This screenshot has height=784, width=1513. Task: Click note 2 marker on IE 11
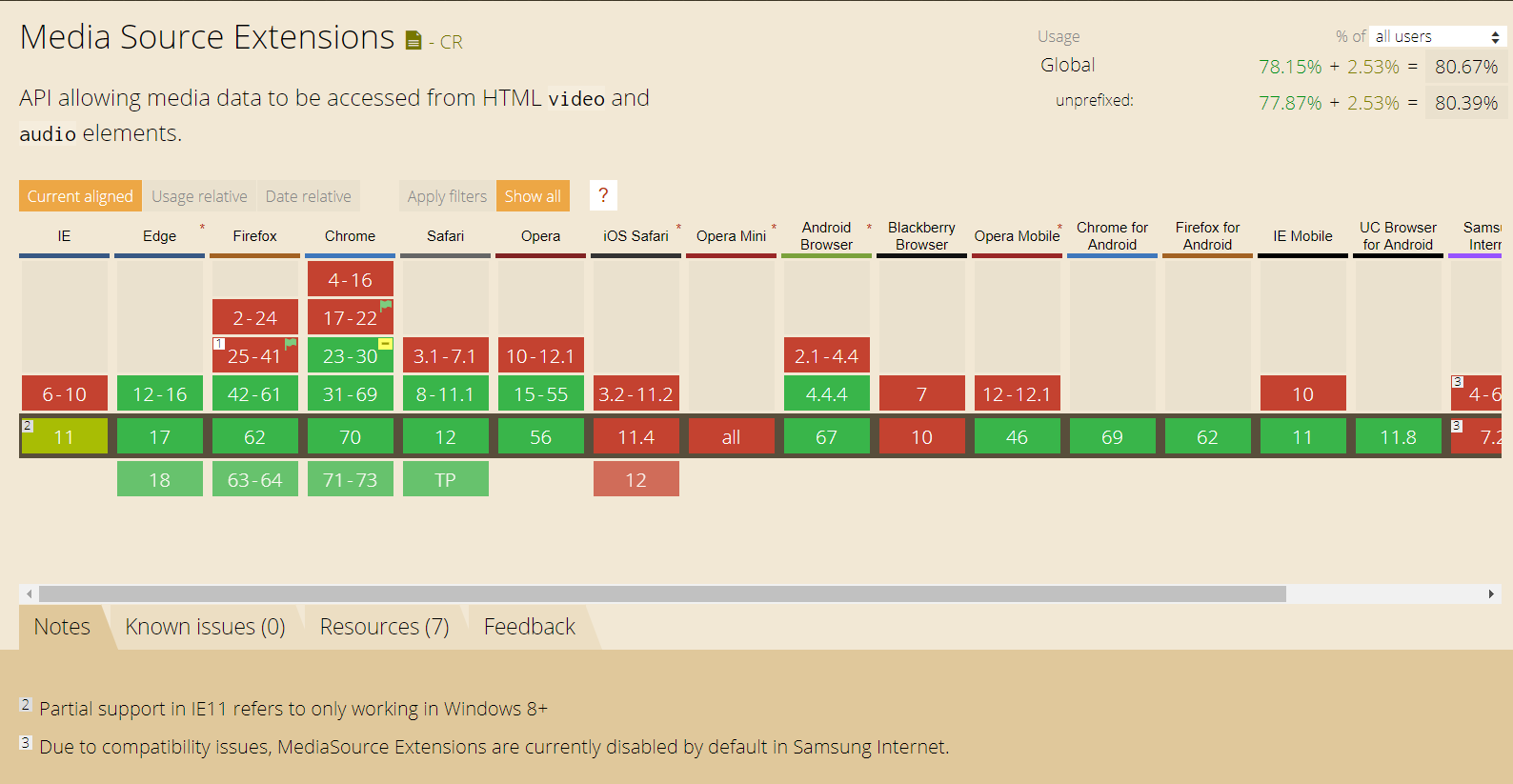(x=28, y=426)
